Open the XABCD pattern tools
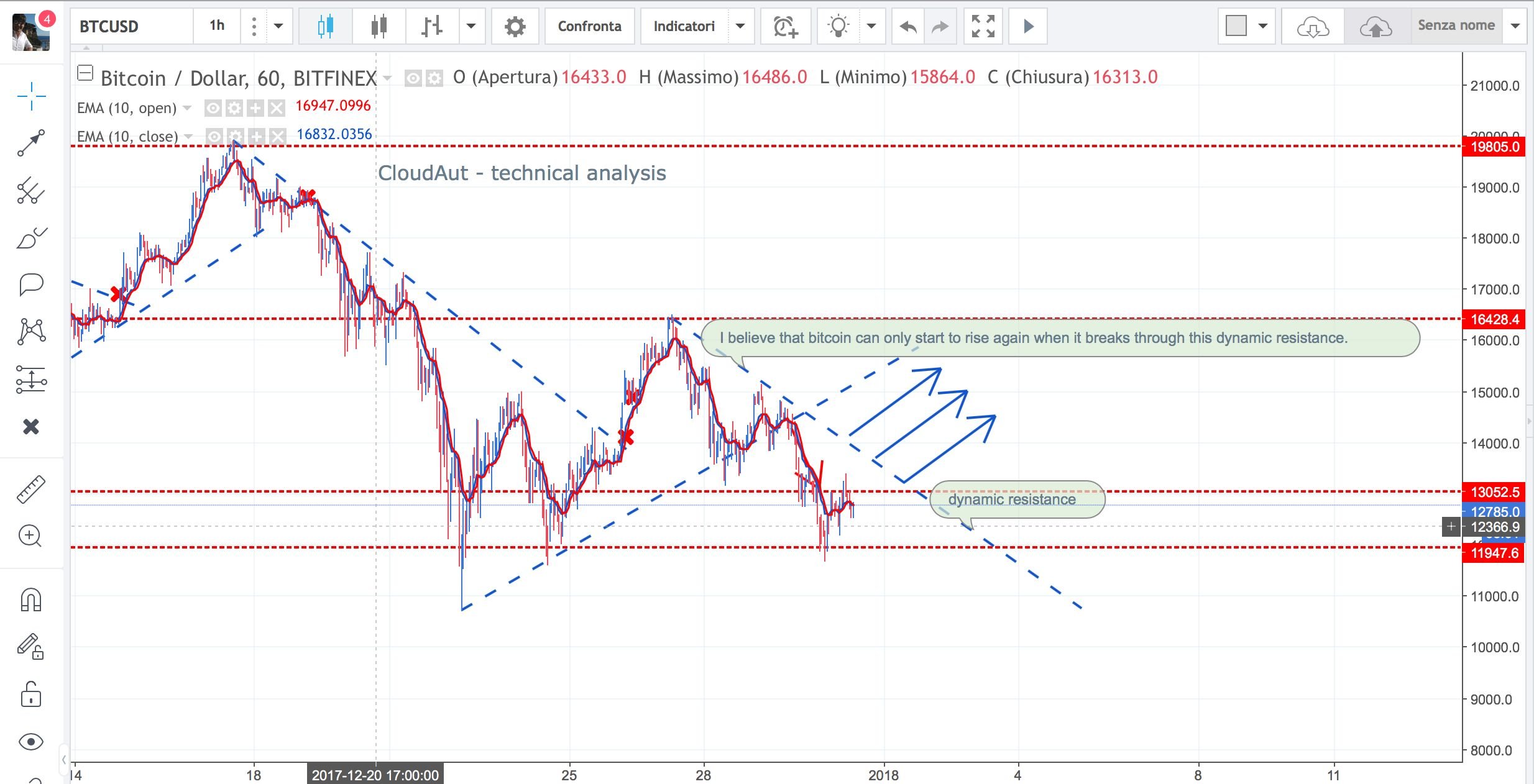 pyautogui.click(x=31, y=332)
